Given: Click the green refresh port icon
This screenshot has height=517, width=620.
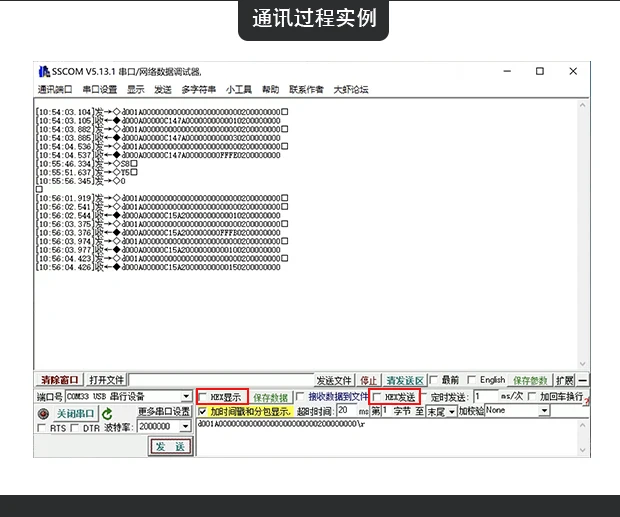Looking at the screenshot, I should click(107, 414).
